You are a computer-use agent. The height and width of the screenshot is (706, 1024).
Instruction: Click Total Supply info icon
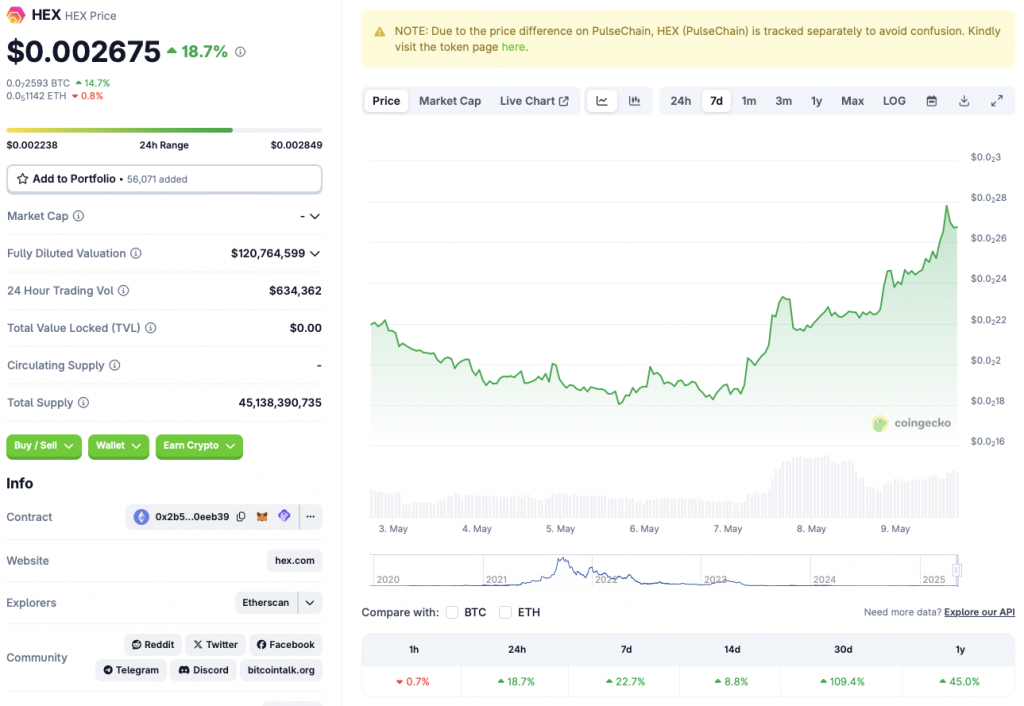[84, 402]
